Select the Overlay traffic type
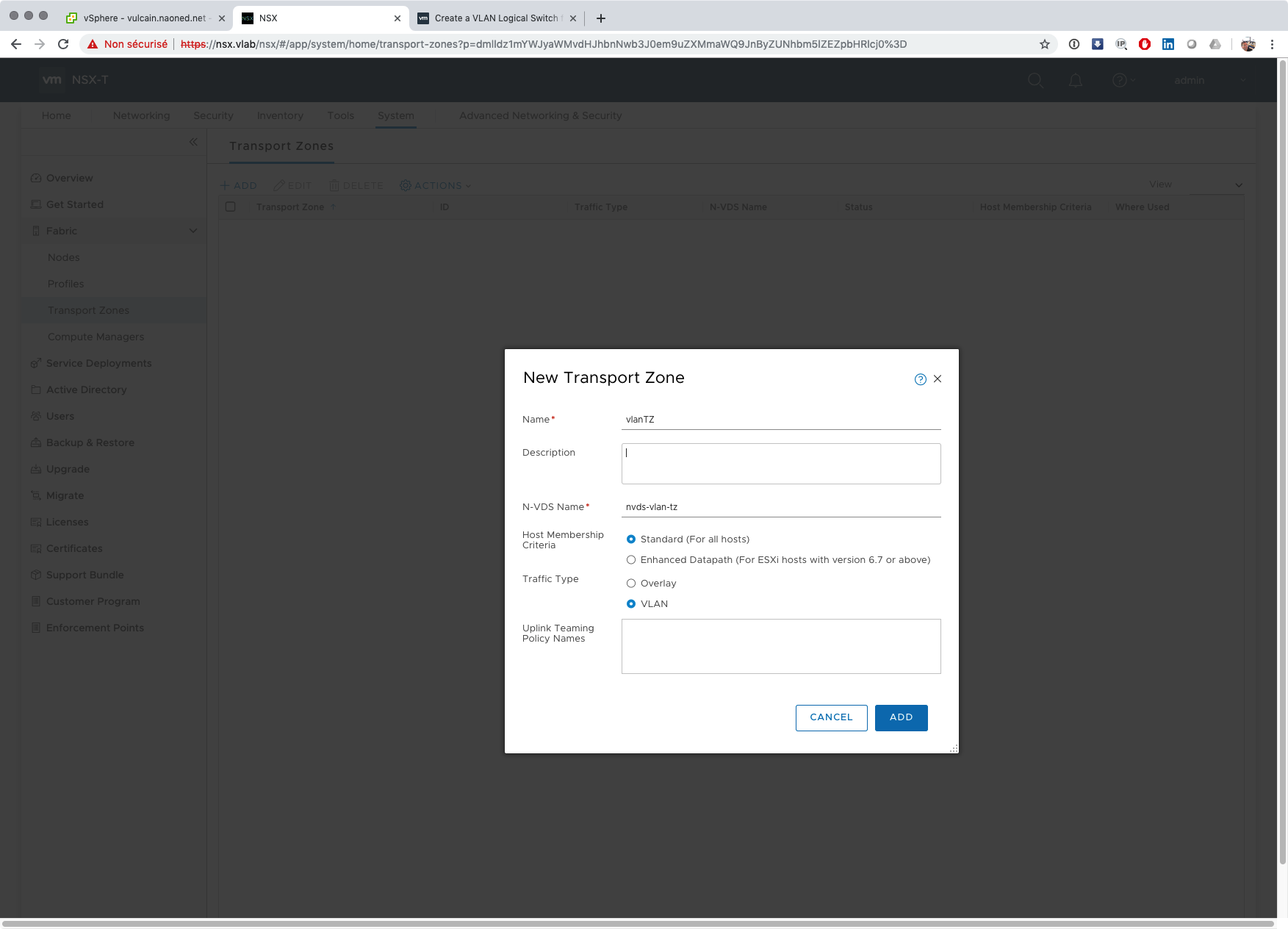 [631, 584]
